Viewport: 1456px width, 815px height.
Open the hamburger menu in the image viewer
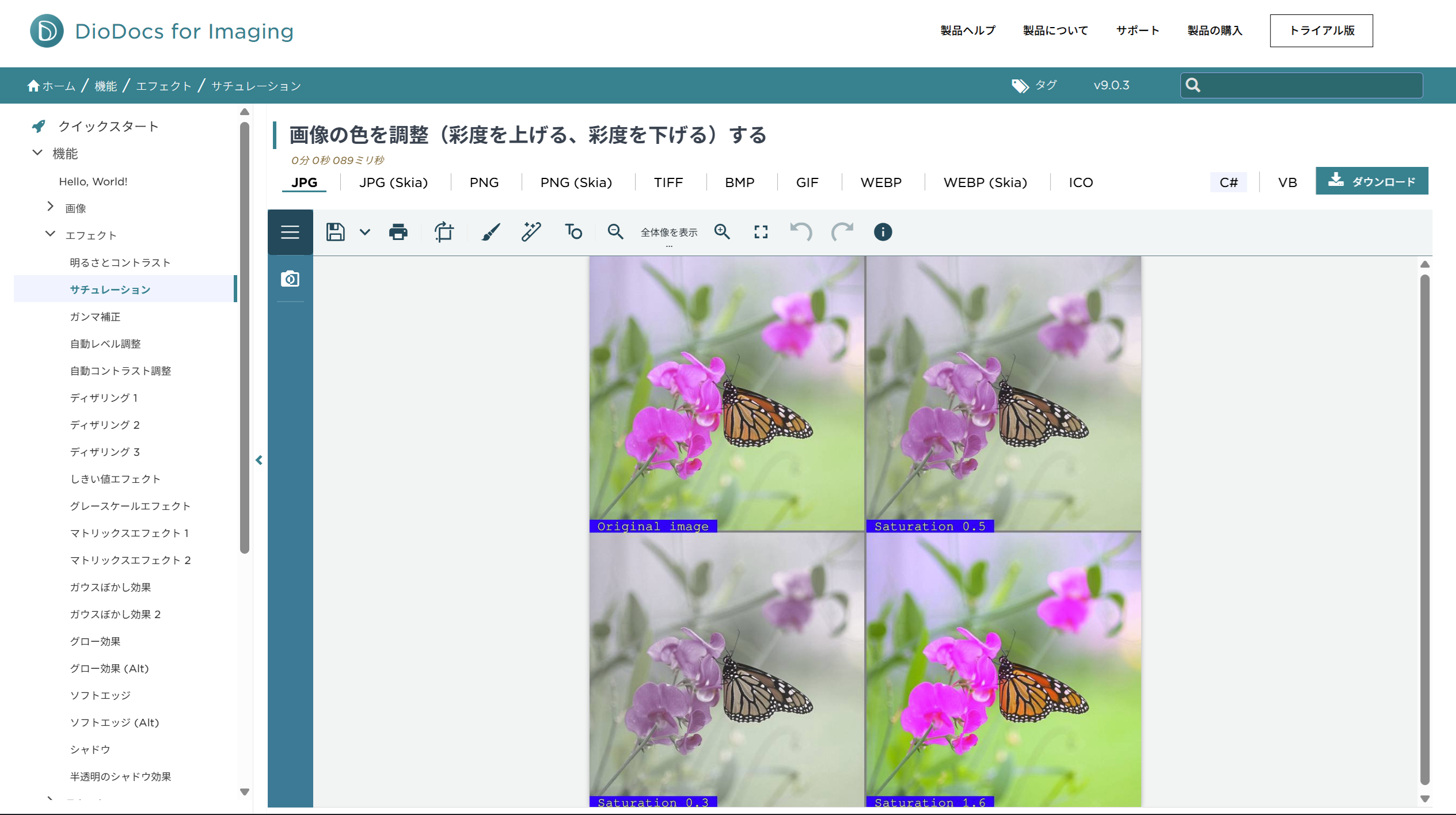click(x=290, y=232)
